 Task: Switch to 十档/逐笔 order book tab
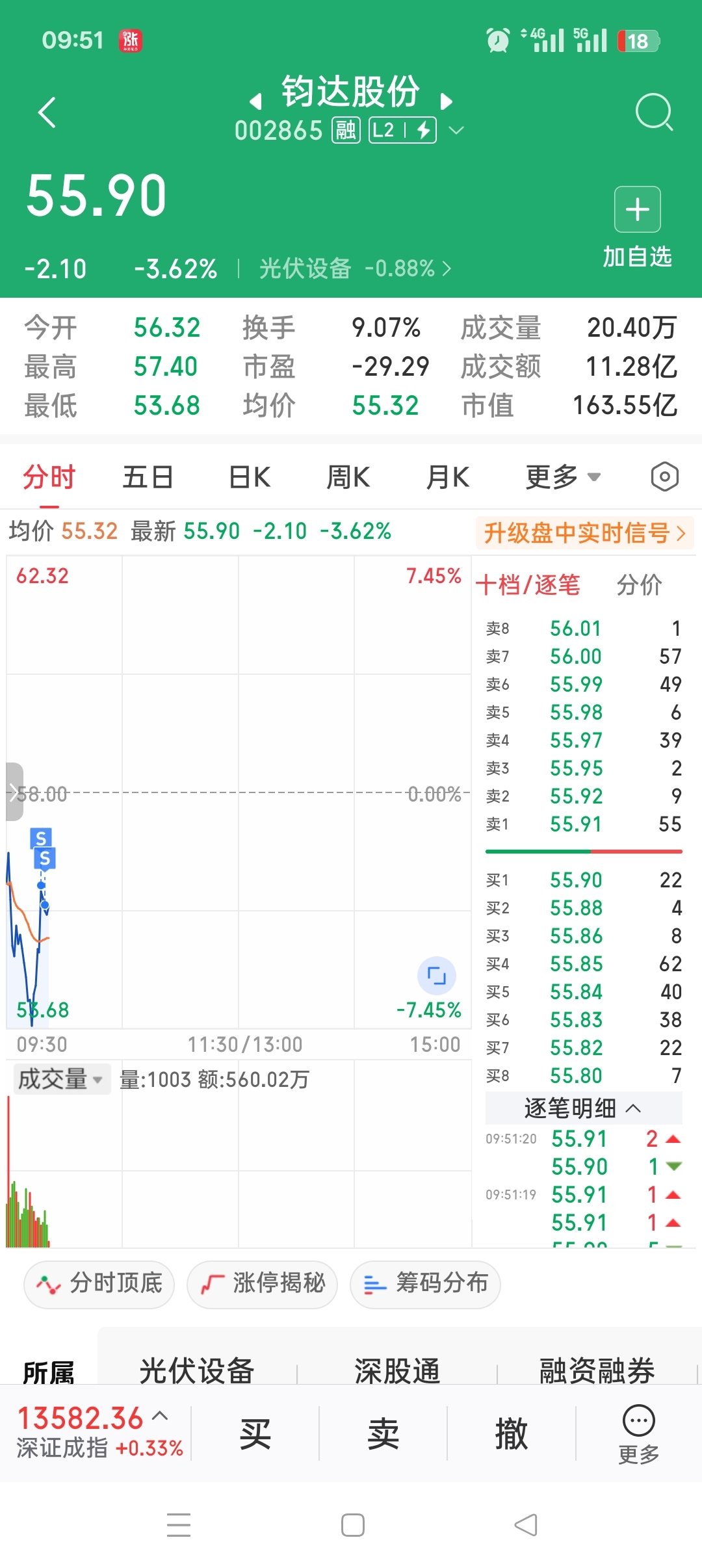(528, 585)
